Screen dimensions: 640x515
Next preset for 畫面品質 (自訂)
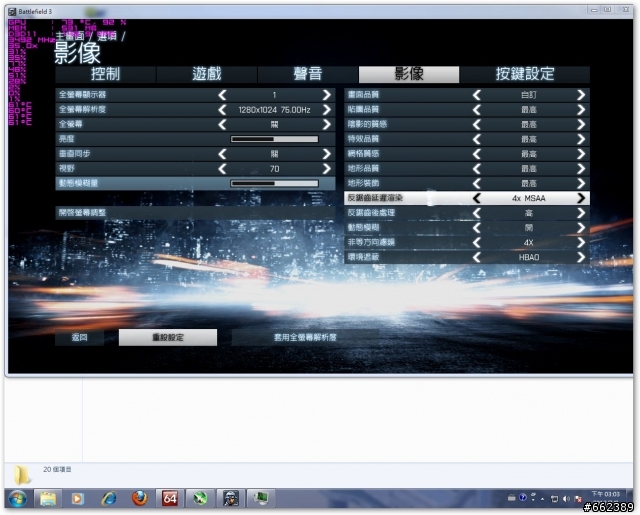pos(581,95)
